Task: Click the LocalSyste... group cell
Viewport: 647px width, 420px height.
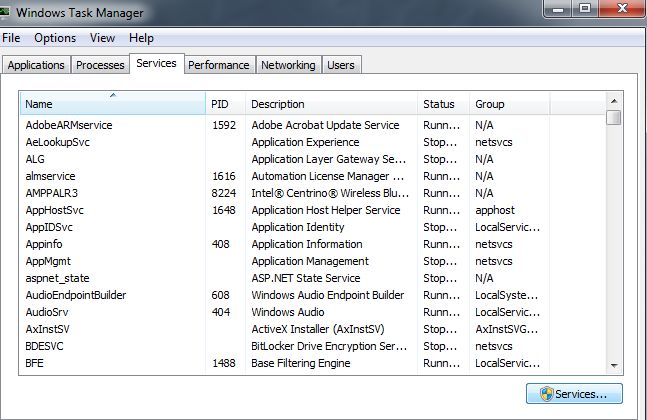Action: click(x=506, y=295)
